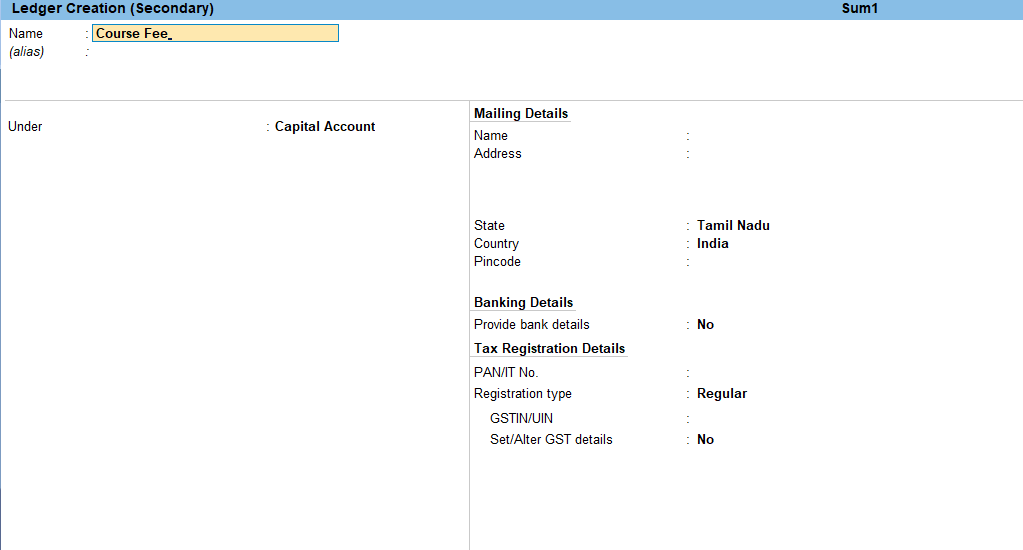The height and width of the screenshot is (550, 1023).
Task: Click the Mailing Details section heading
Action: click(x=521, y=114)
